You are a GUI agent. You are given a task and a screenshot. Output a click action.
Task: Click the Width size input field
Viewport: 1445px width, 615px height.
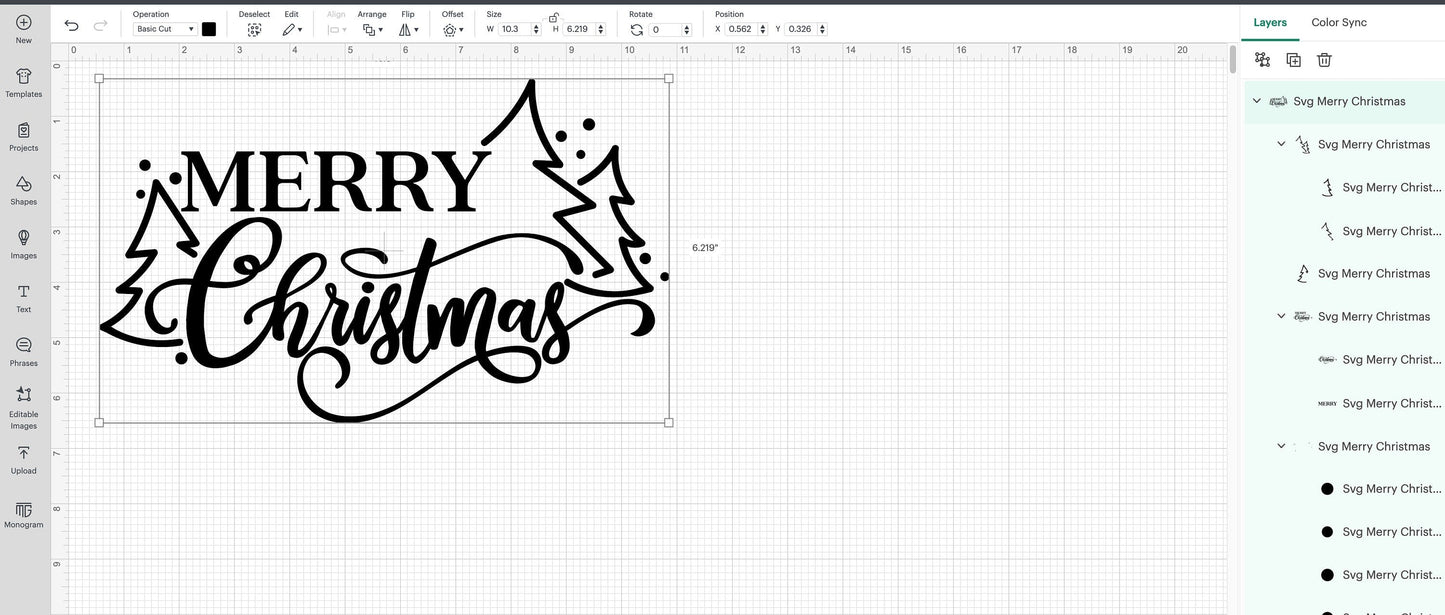coord(514,29)
